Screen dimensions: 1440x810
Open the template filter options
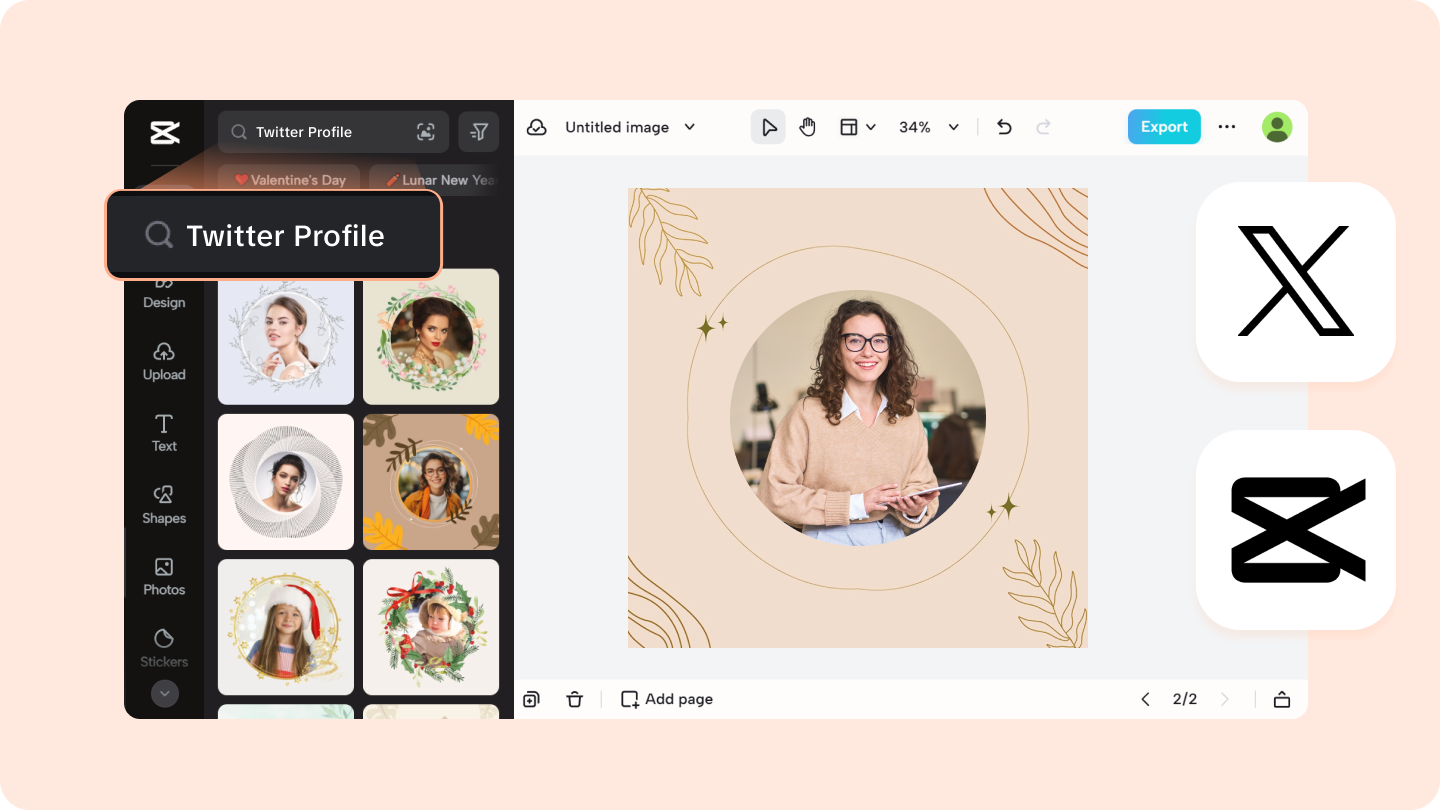click(x=479, y=132)
